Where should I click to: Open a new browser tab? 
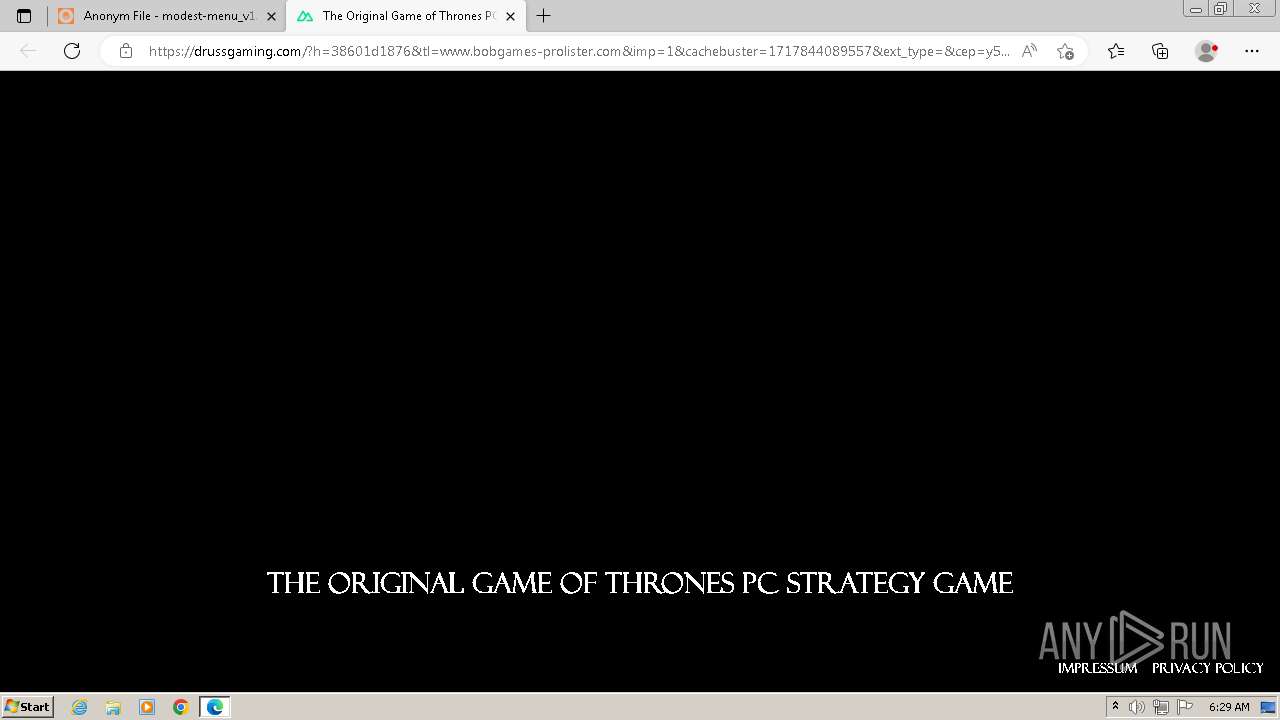tap(543, 16)
